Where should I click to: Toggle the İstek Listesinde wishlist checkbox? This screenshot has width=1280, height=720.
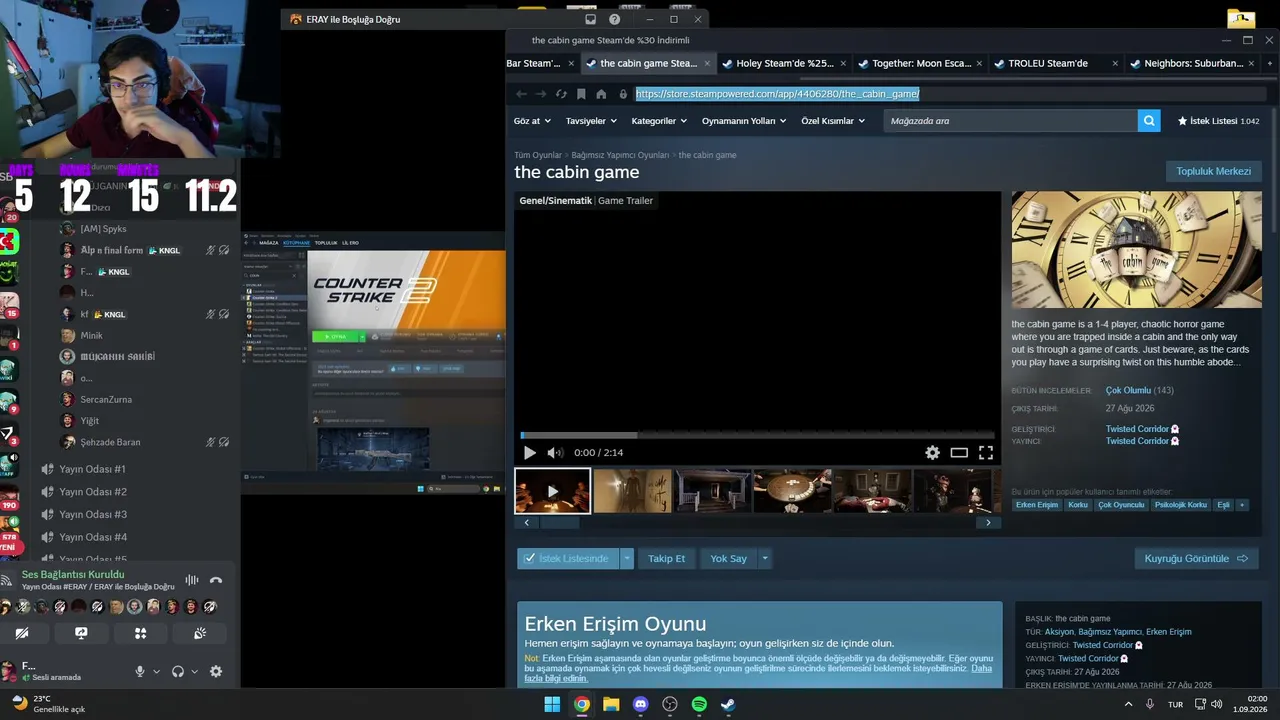567,559
